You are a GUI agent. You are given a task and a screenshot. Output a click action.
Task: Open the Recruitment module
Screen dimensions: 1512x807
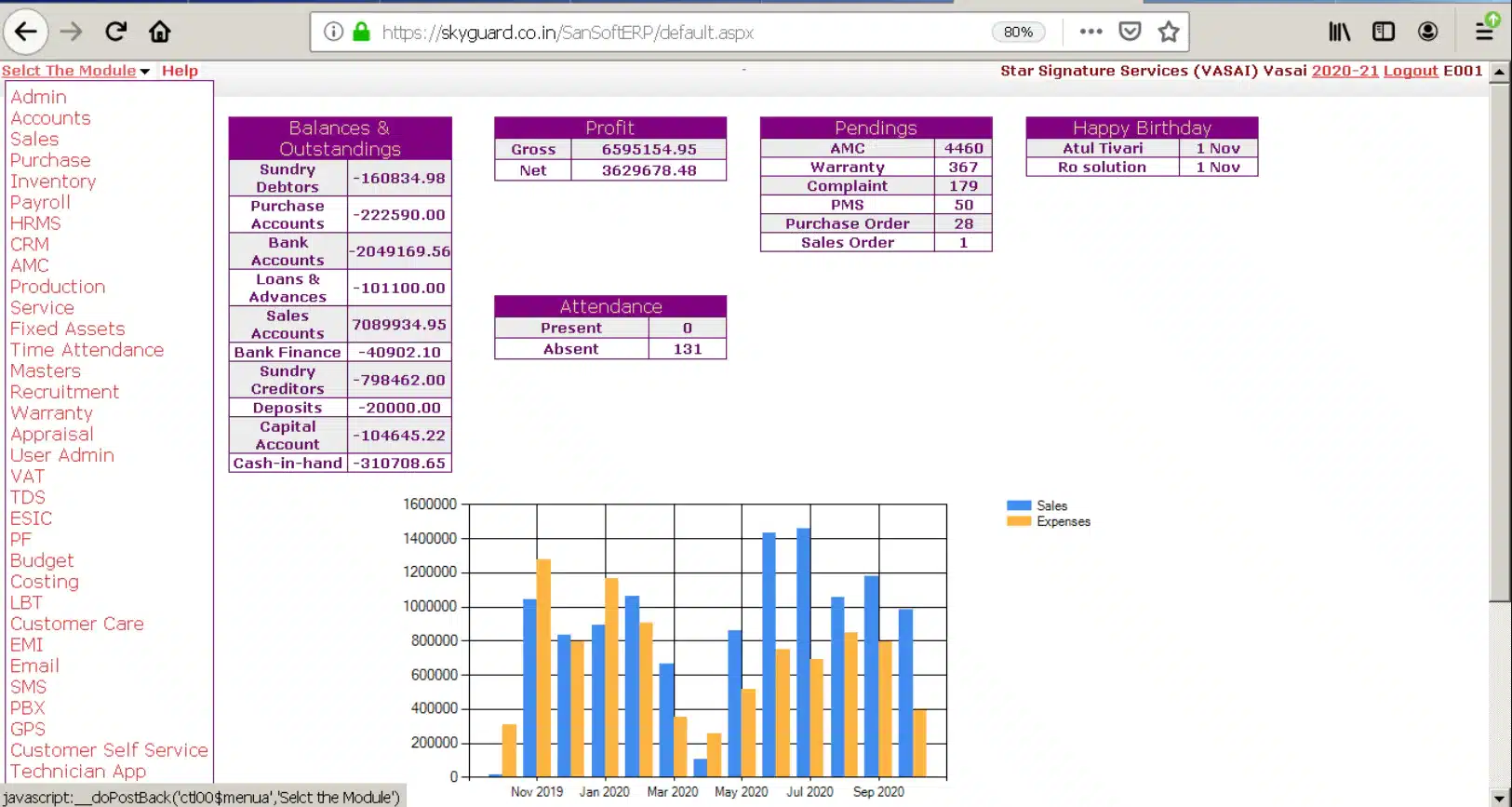pyautogui.click(x=64, y=392)
